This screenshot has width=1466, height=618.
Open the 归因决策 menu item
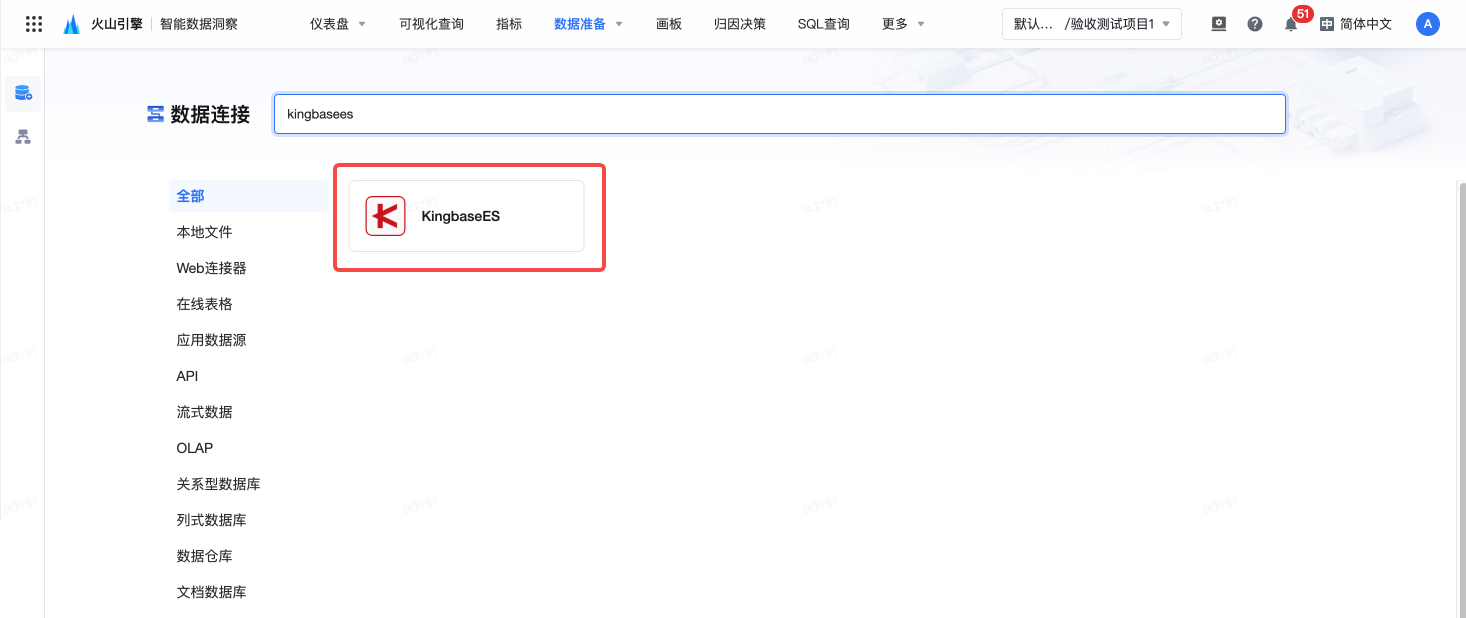pos(740,24)
